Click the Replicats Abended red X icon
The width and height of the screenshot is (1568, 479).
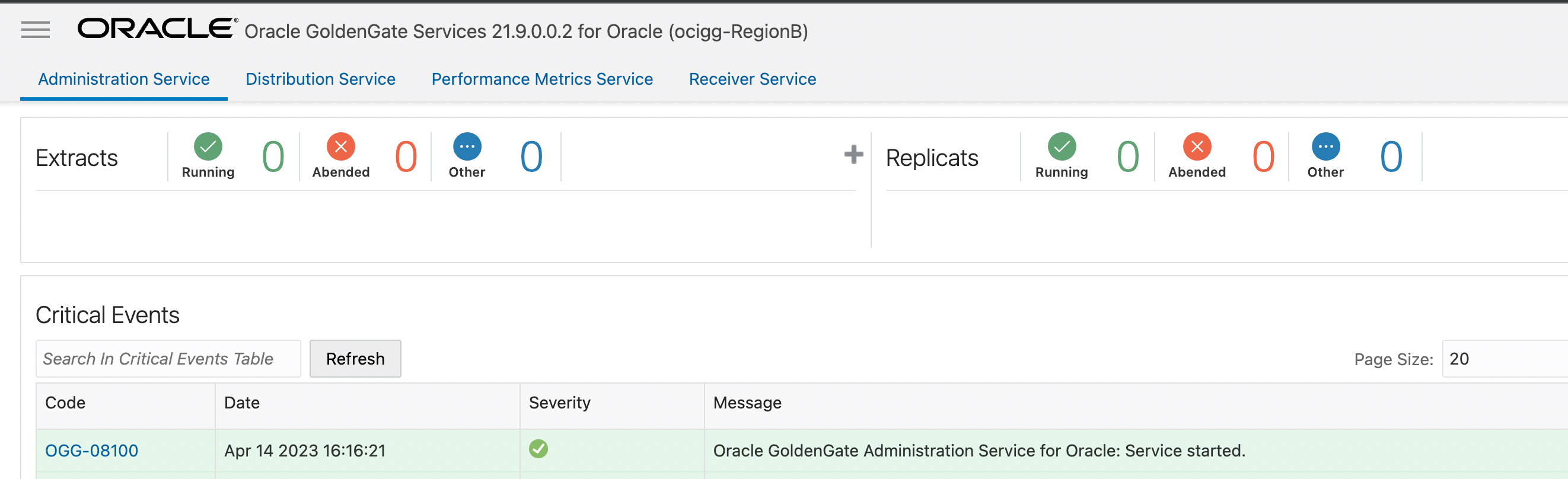coord(1197,146)
